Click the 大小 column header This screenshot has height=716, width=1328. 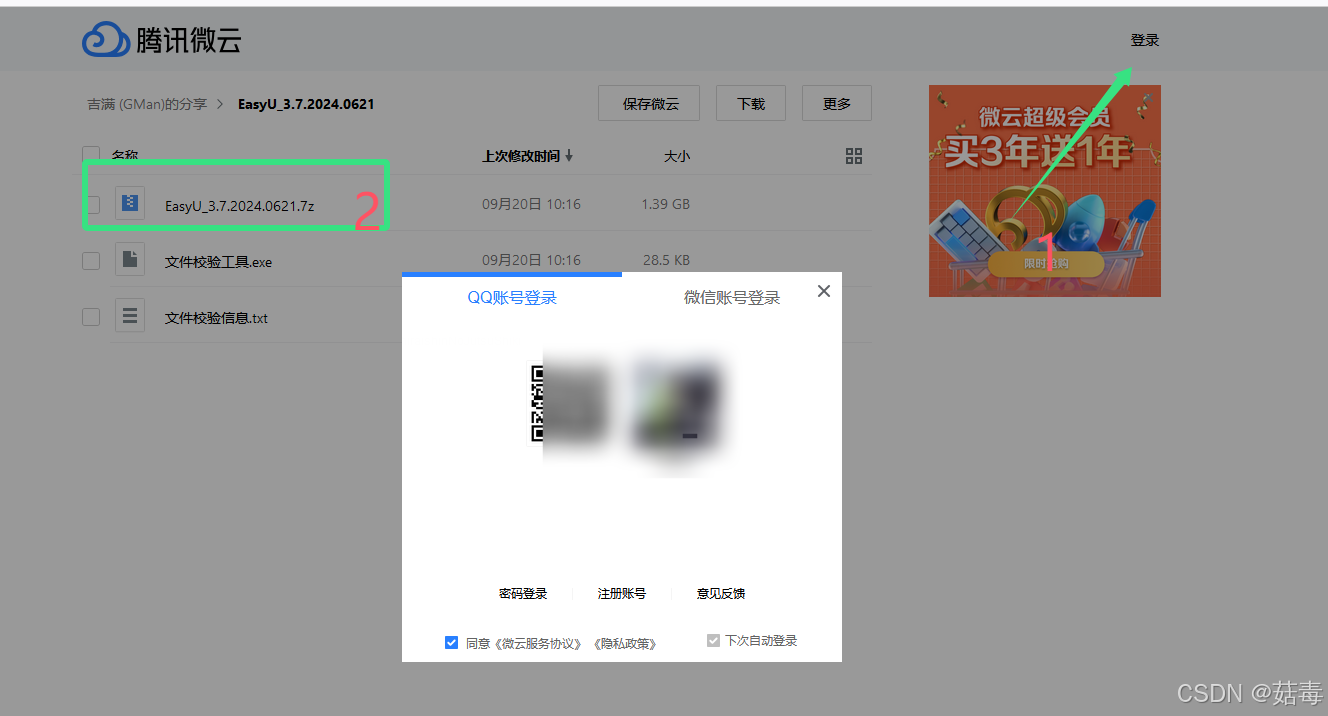(x=677, y=156)
